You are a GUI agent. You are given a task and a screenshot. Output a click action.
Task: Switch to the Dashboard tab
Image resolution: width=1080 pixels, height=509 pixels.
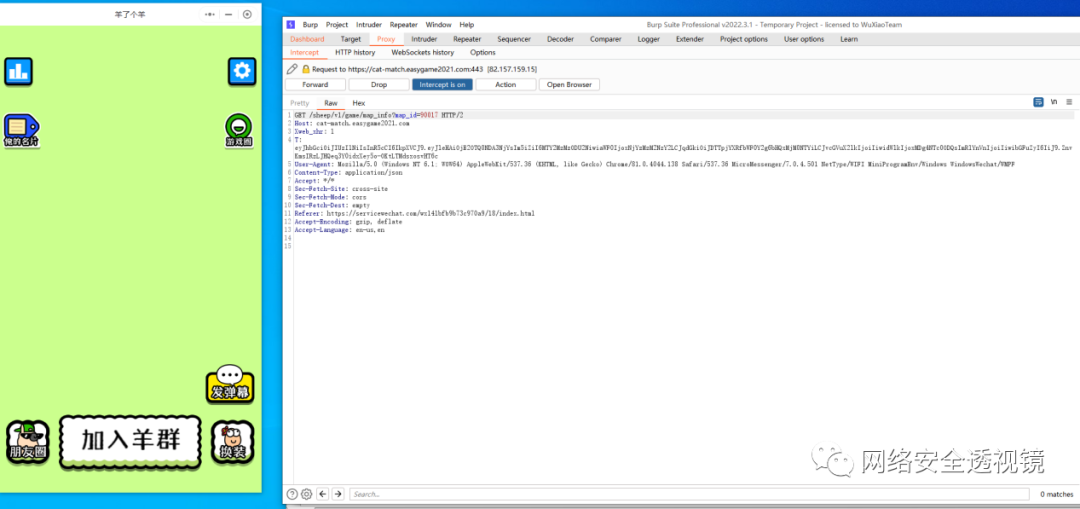pyautogui.click(x=307, y=39)
